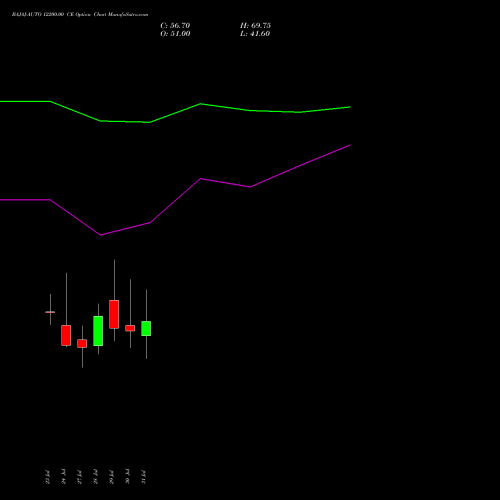
Task: Select the 31 Jul green candlestick
Action: pyautogui.click(x=146, y=328)
